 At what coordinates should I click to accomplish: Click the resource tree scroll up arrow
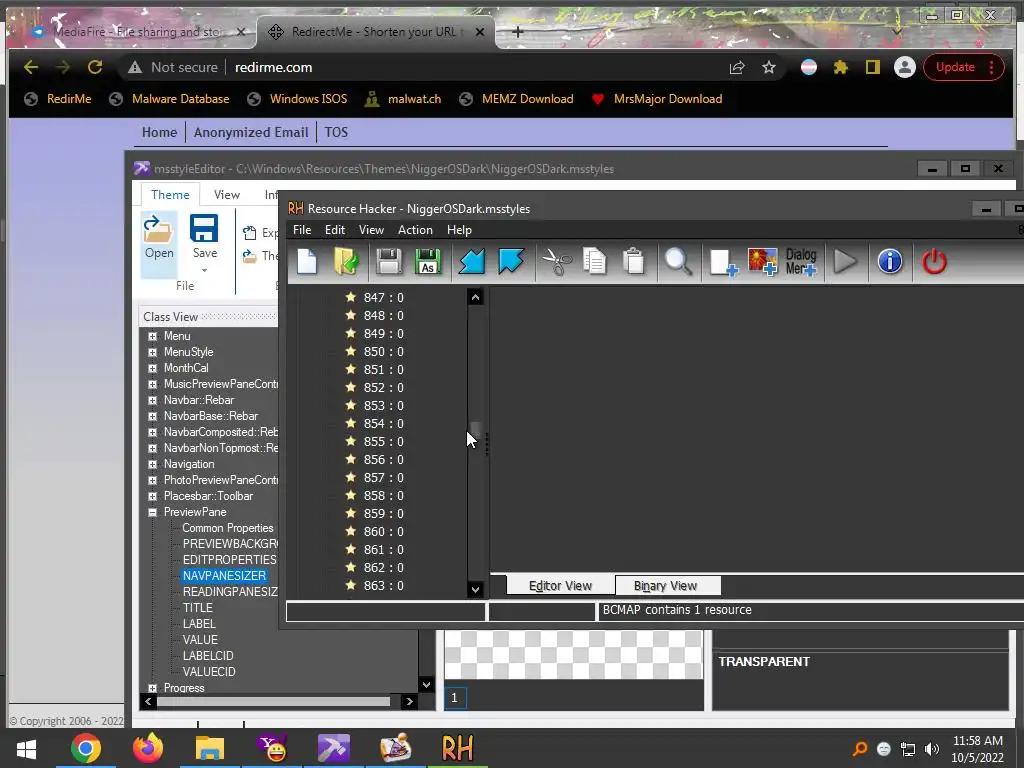point(475,297)
